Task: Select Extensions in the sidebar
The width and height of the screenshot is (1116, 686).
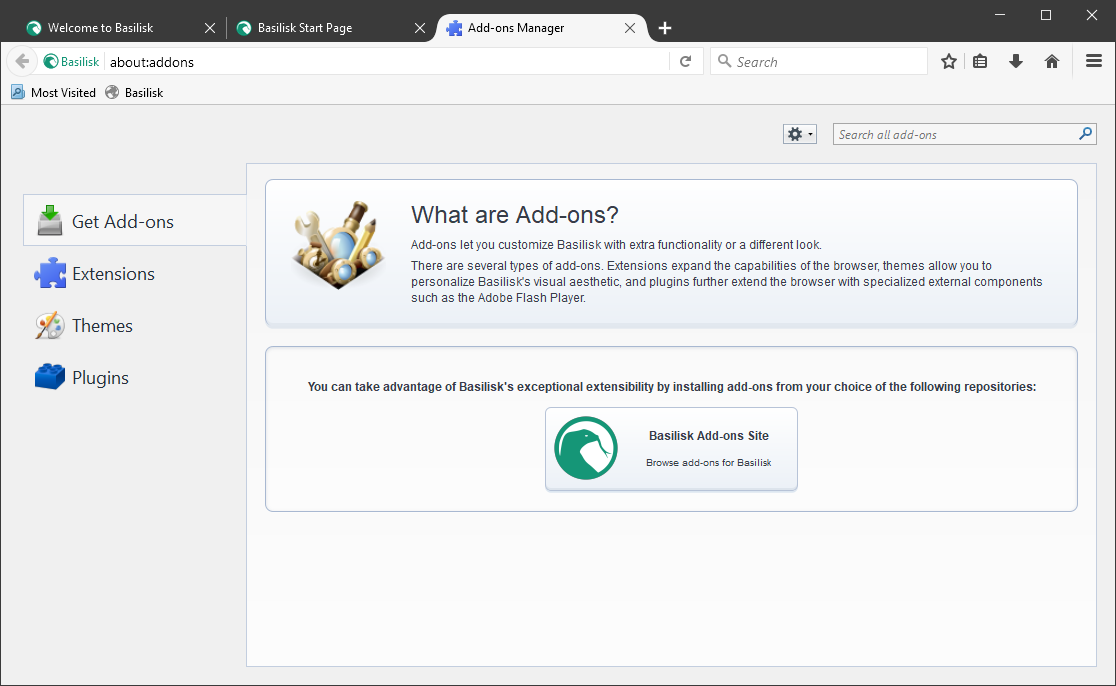Action: point(113,274)
